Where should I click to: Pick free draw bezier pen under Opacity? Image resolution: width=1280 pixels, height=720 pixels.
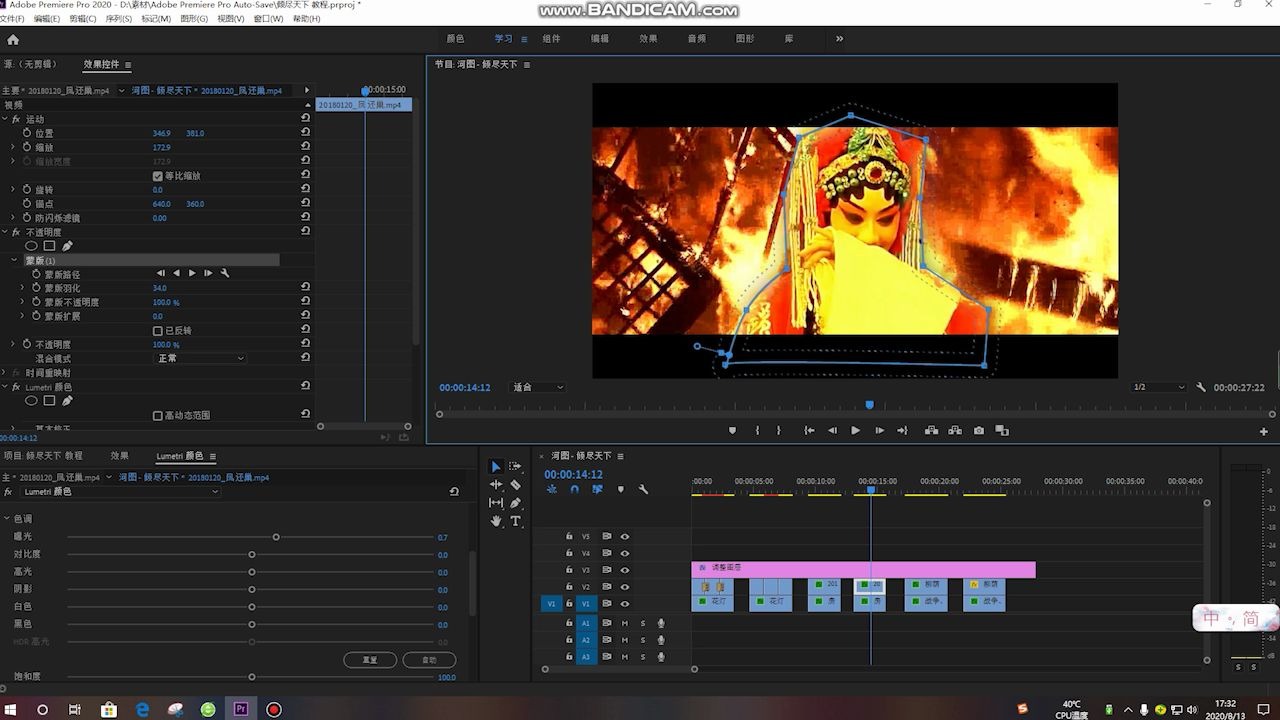point(67,245)
